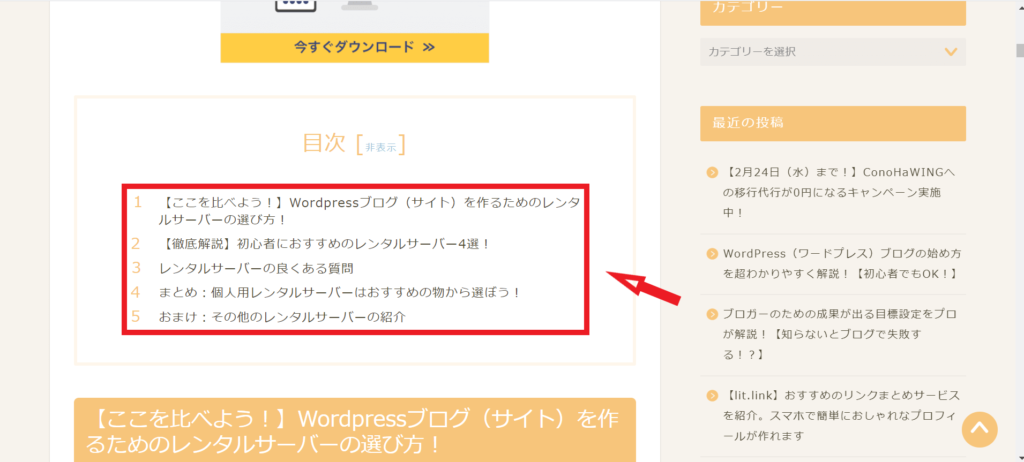
Task: Click the 今すぐダウンロード banner button
Action: tap(355, 47)
